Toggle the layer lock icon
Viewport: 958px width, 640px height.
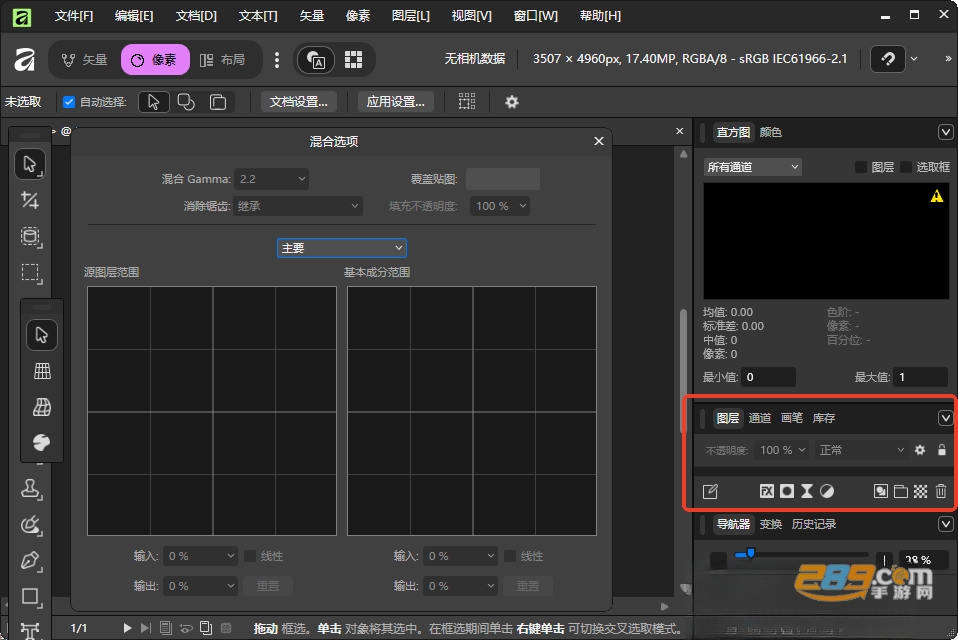coord(942,450)
